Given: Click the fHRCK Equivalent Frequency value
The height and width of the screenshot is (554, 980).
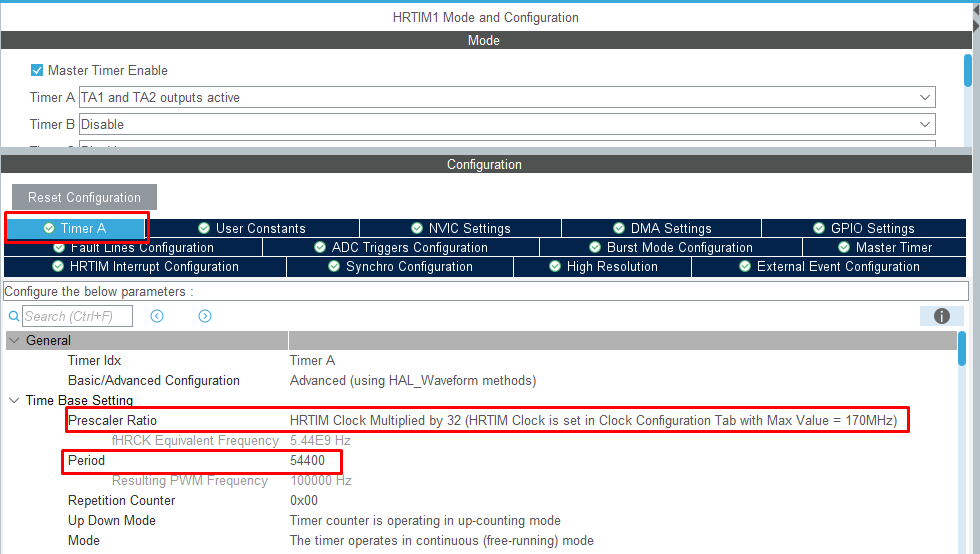Looking at the screenshot, I should (320, 441).
